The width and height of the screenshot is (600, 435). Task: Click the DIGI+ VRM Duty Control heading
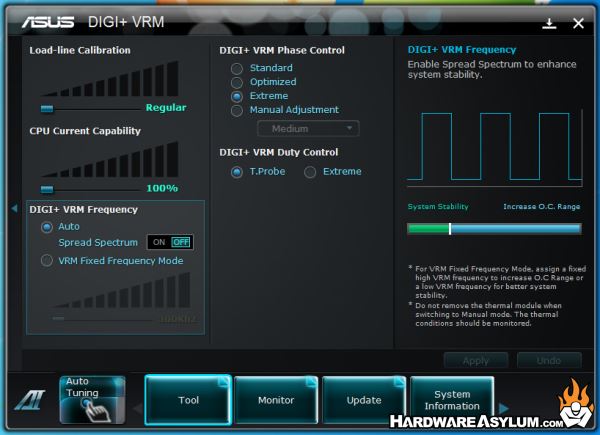[x=279, y=152]
